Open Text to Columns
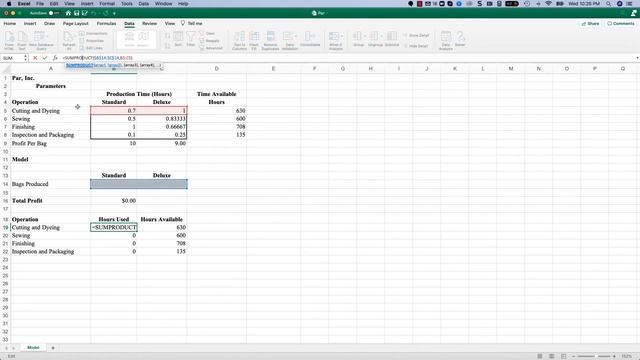This screenshot has width=640, height=360. click(x=240, y=40)
